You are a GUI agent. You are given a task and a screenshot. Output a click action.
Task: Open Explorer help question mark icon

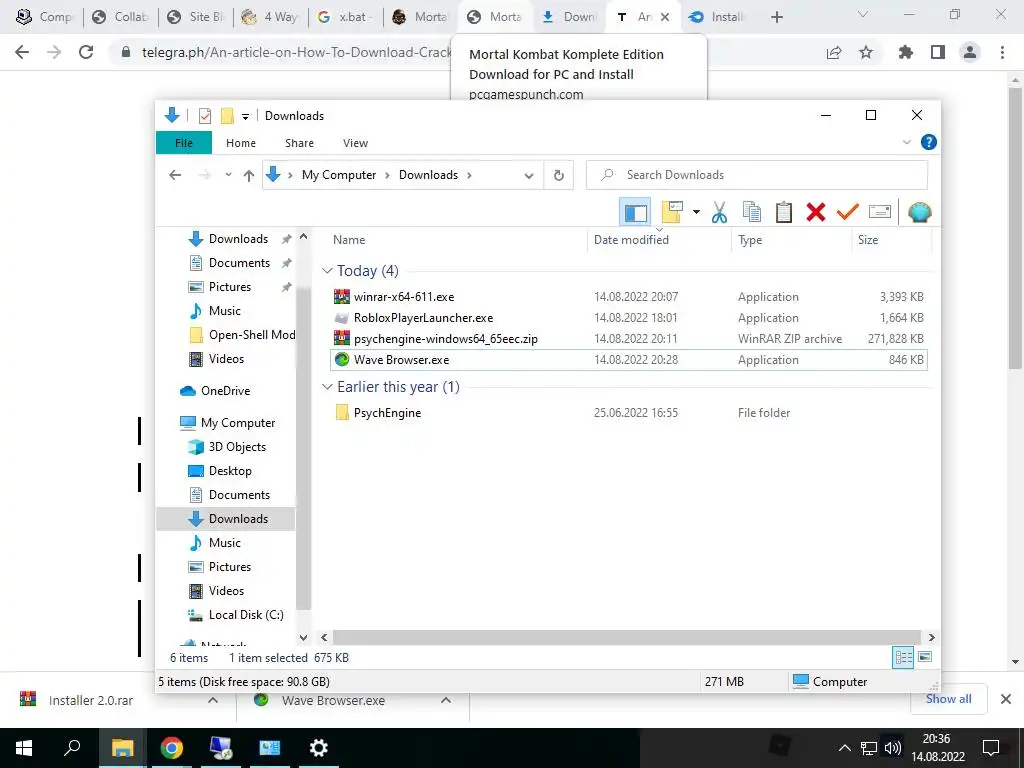click(928, 142)
